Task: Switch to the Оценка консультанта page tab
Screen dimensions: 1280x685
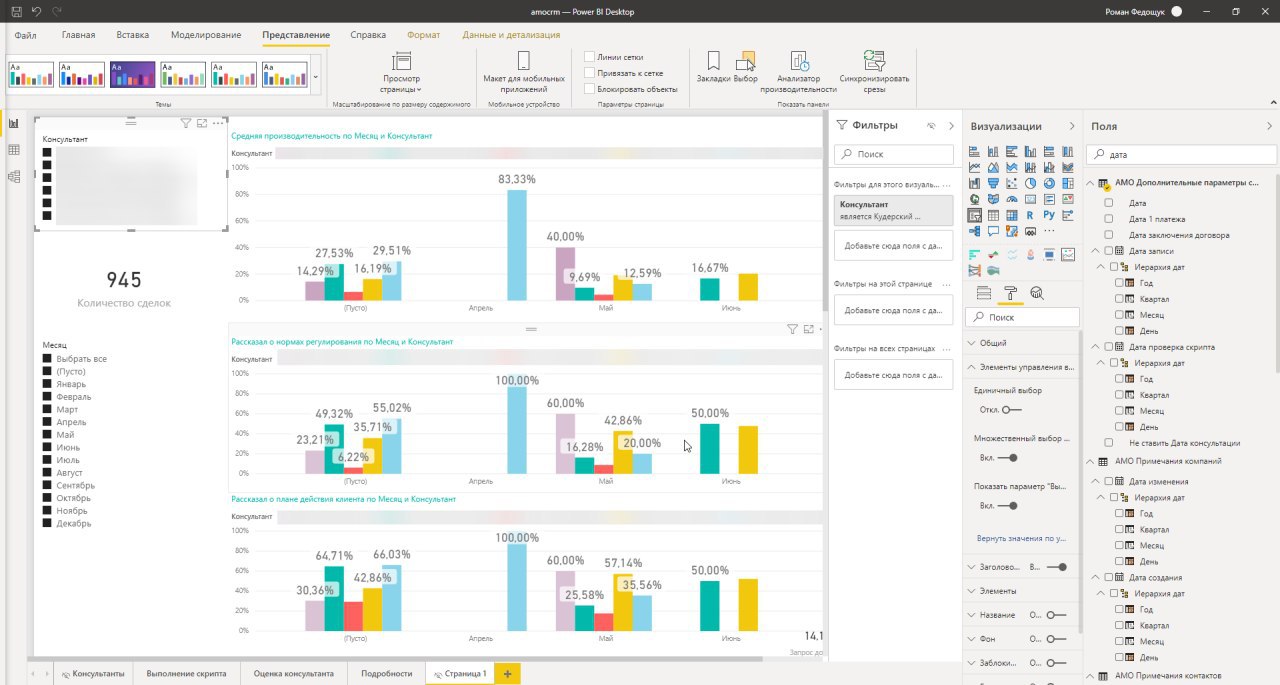Action: [294, 674]
